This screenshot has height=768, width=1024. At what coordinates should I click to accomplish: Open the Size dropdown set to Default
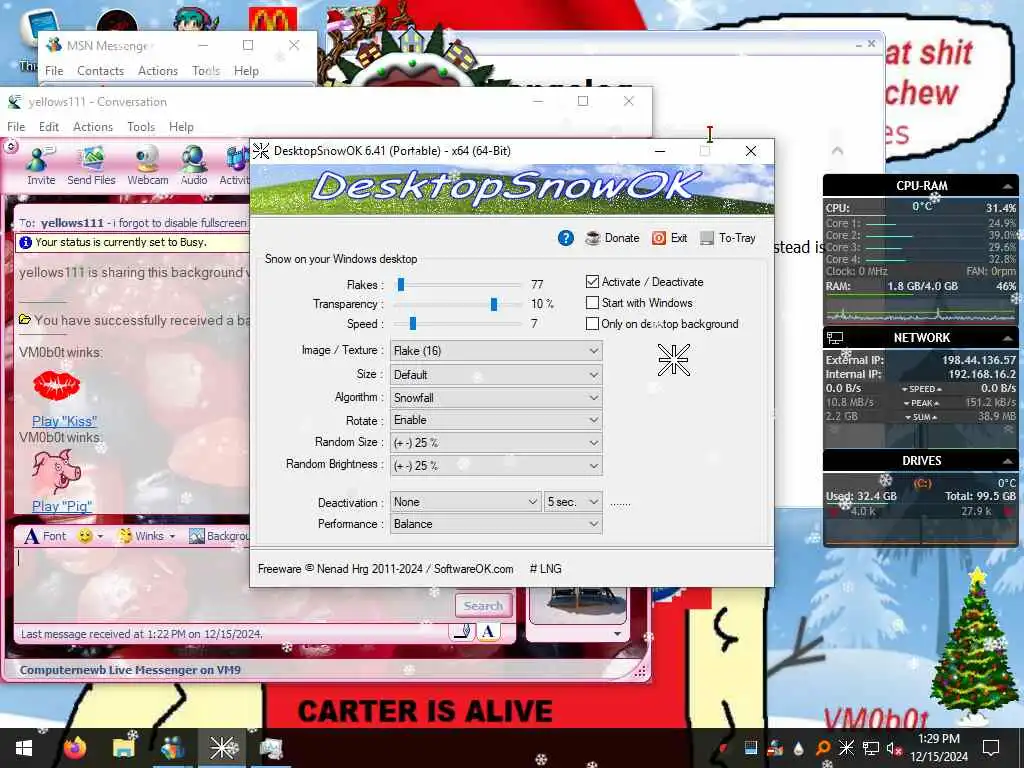tap(496, 375)
